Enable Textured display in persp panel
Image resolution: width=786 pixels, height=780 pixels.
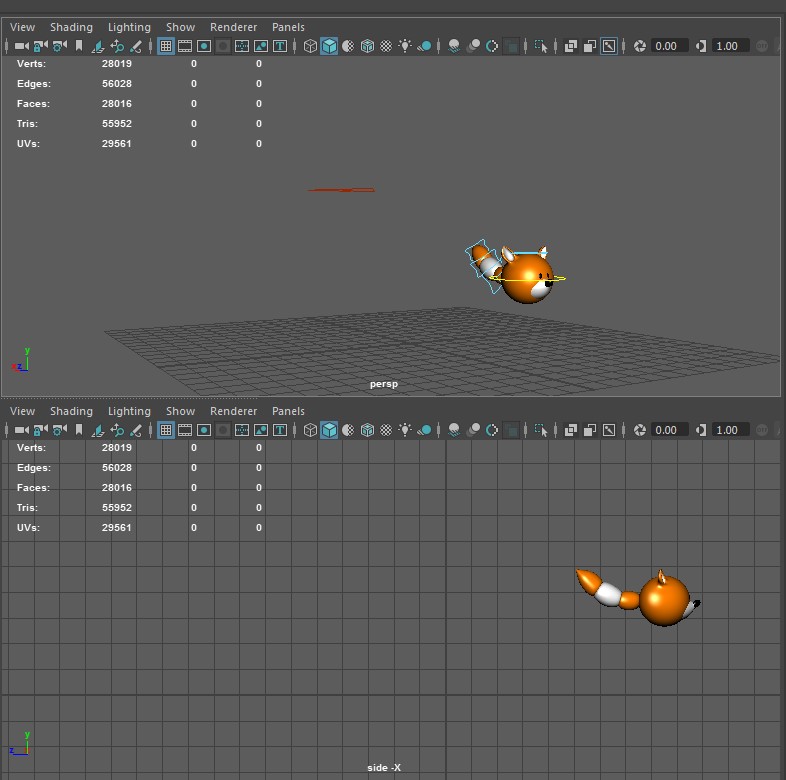pyautogui.click(x=386, y=46)
